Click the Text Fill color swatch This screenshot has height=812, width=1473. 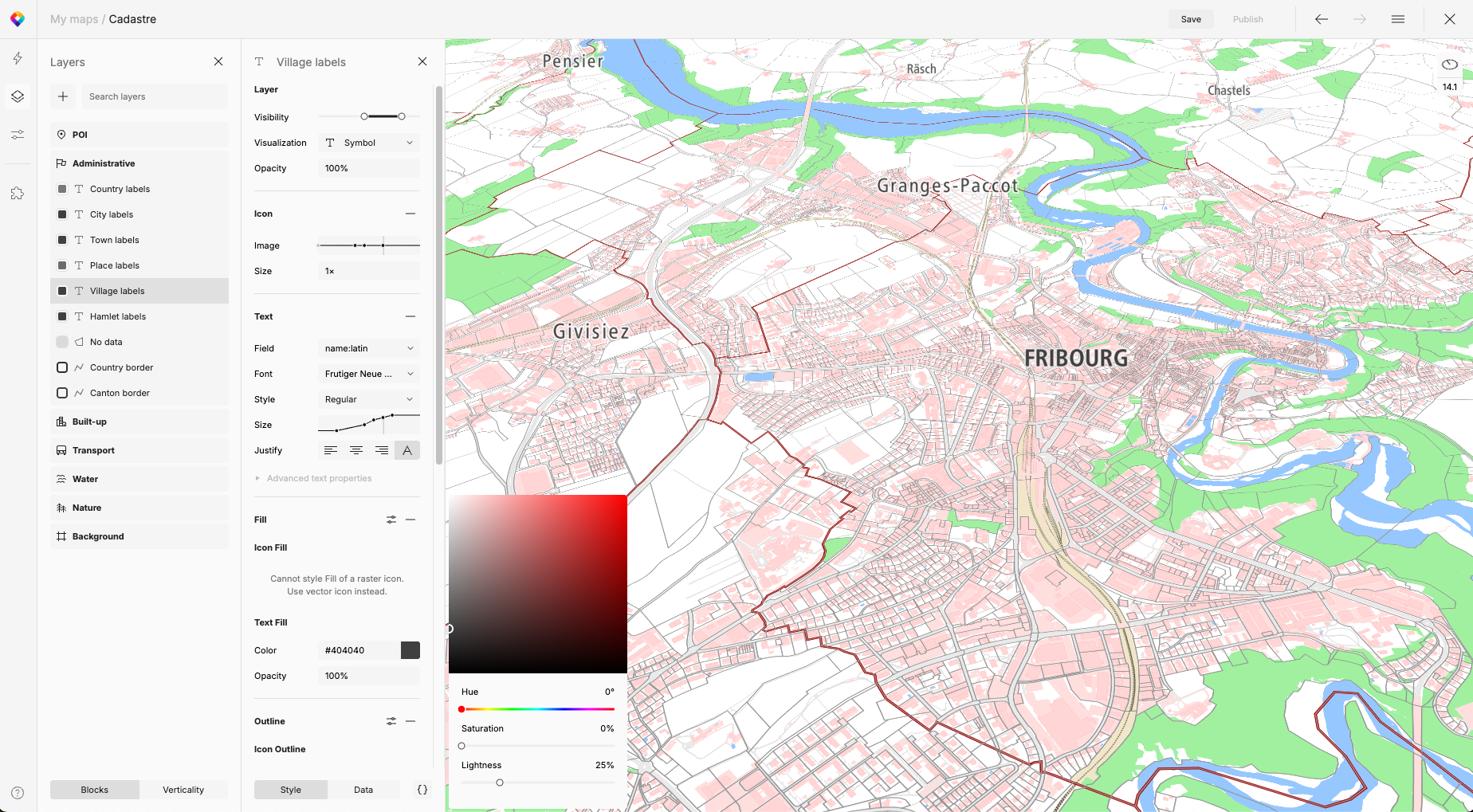click(x=410, y=650)
